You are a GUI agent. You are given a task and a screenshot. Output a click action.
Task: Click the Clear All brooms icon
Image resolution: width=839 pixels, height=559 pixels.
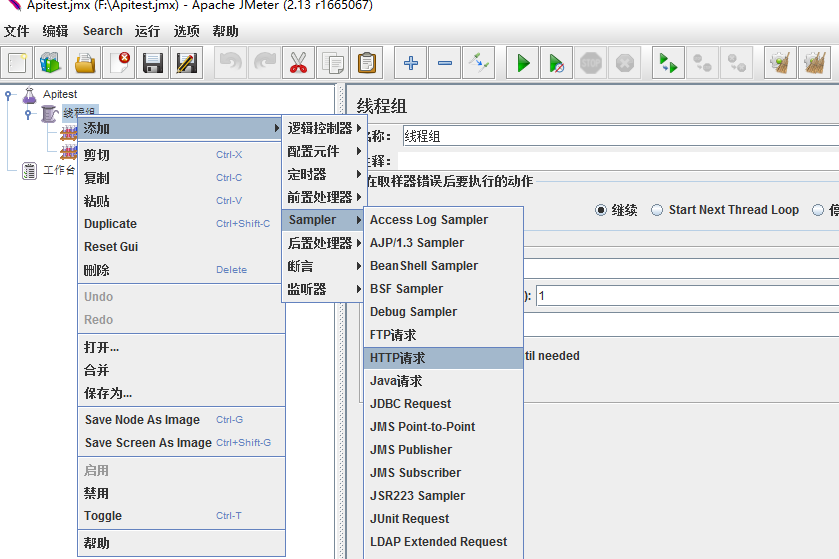point(814,63)
